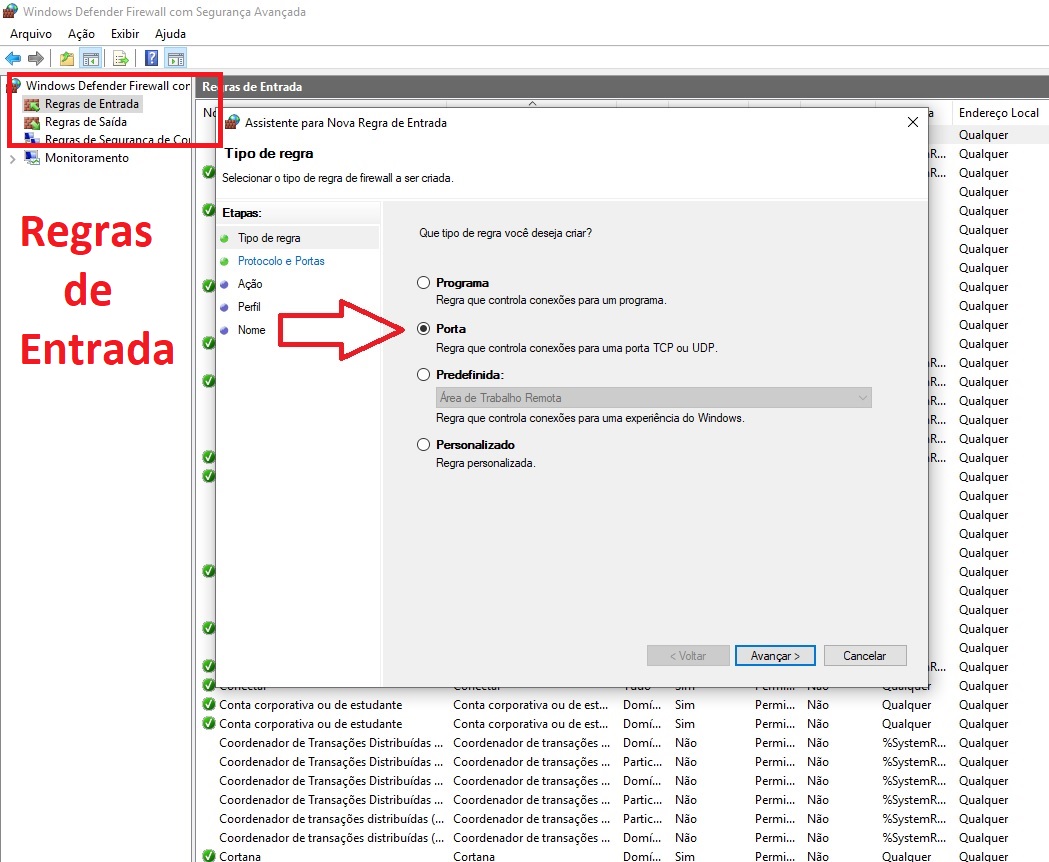Expand the Monitoramento tree node
The width and height of the screenshot is (1049, 862).
pos(12,159)
